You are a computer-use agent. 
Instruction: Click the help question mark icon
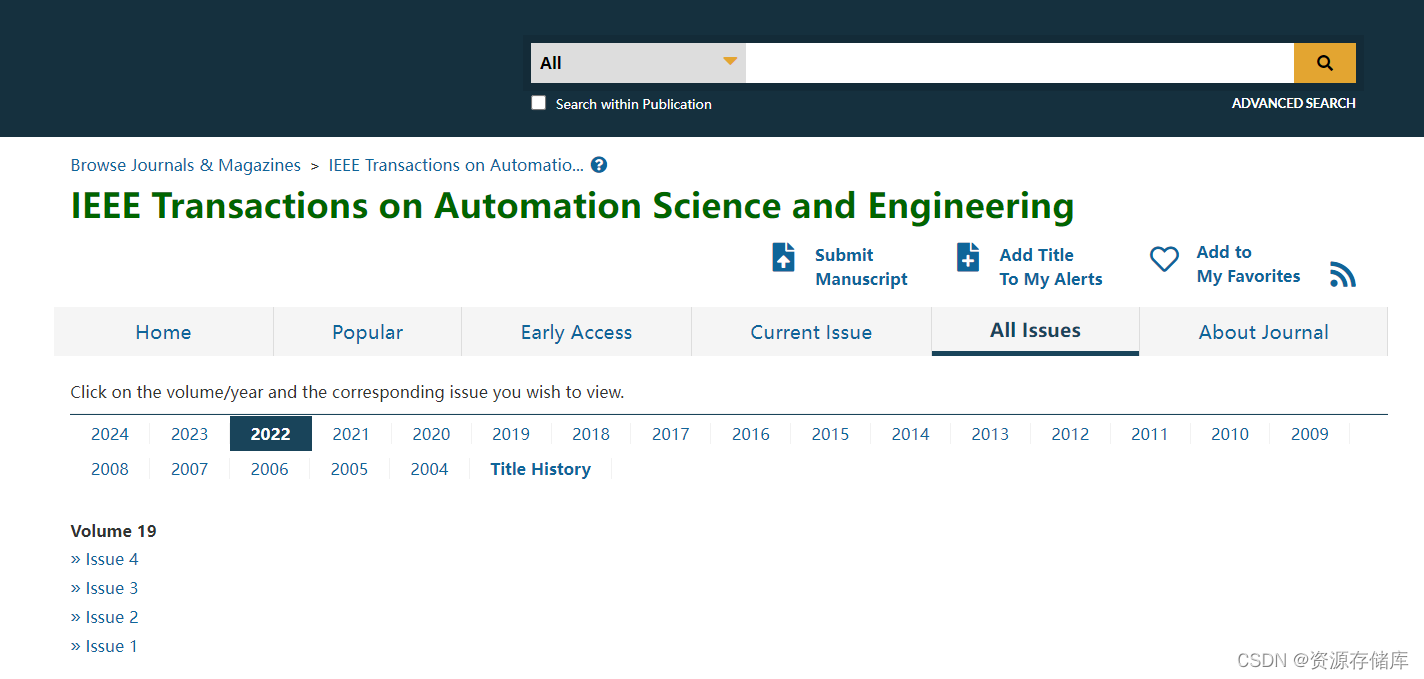599,165
